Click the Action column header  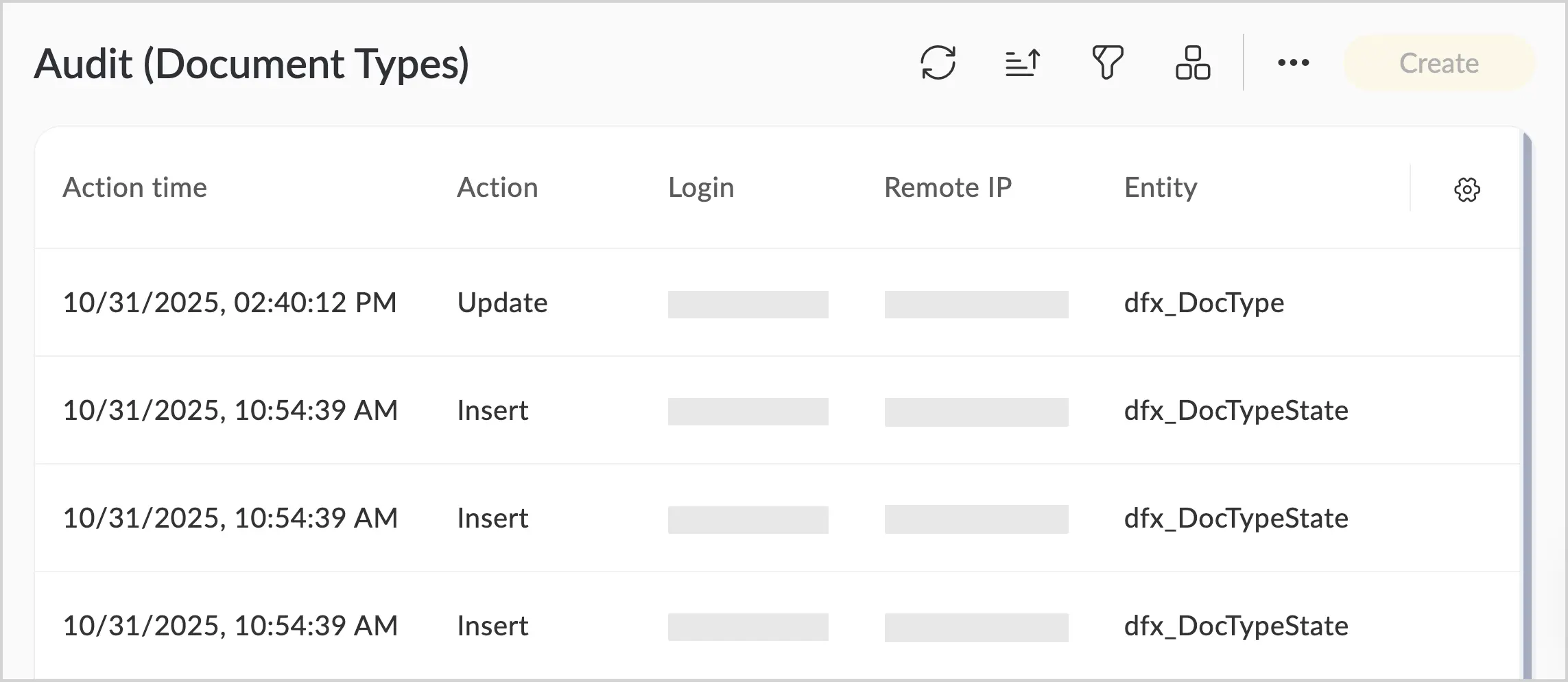[497, 187]
